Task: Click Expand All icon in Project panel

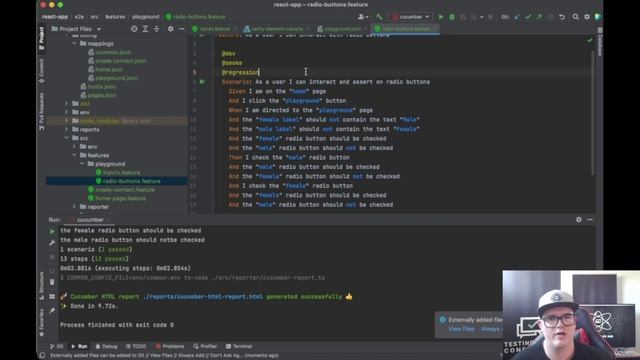Action: click(145, 29)
